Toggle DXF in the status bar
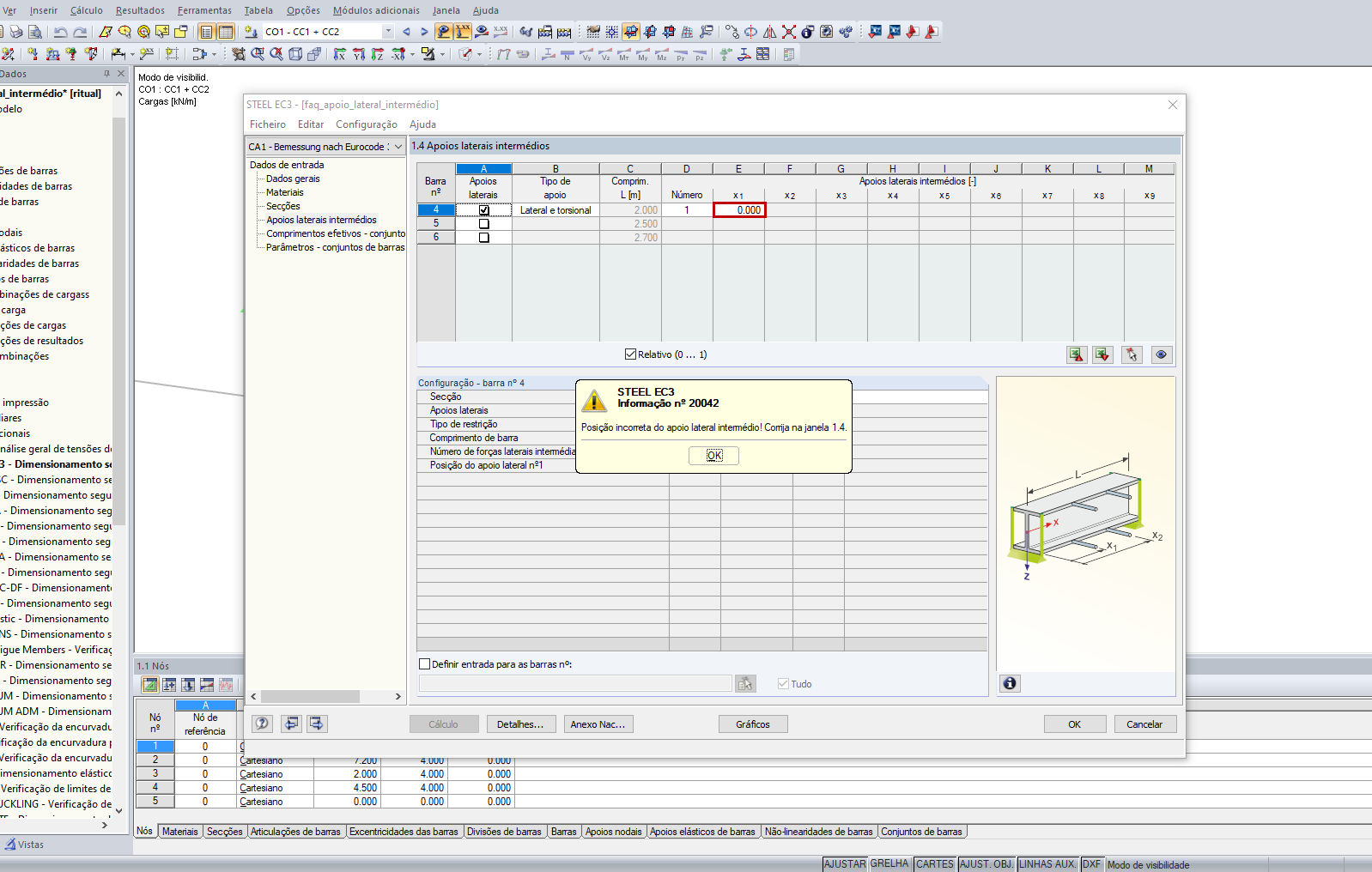The image size is (1372, 872). coord(1091,864)
